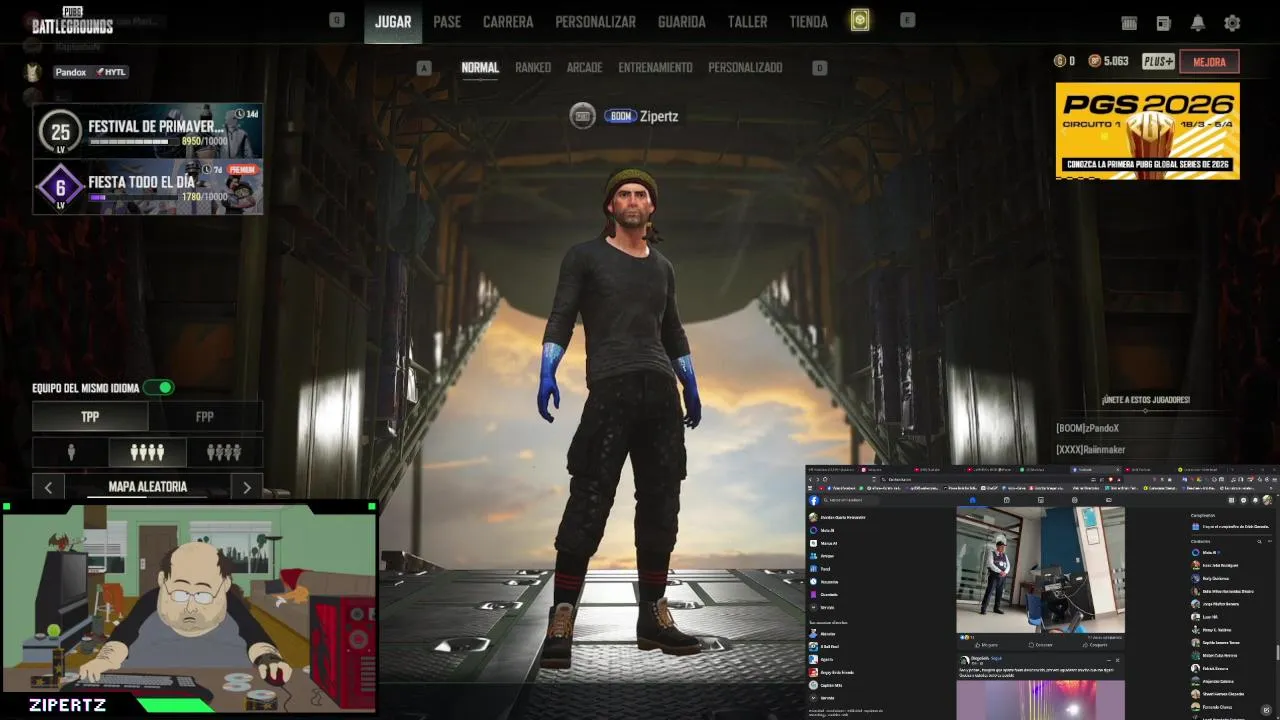Screen dimensions: 1280x720
Task: Click the browser address bar
Action: click(985, 479)
